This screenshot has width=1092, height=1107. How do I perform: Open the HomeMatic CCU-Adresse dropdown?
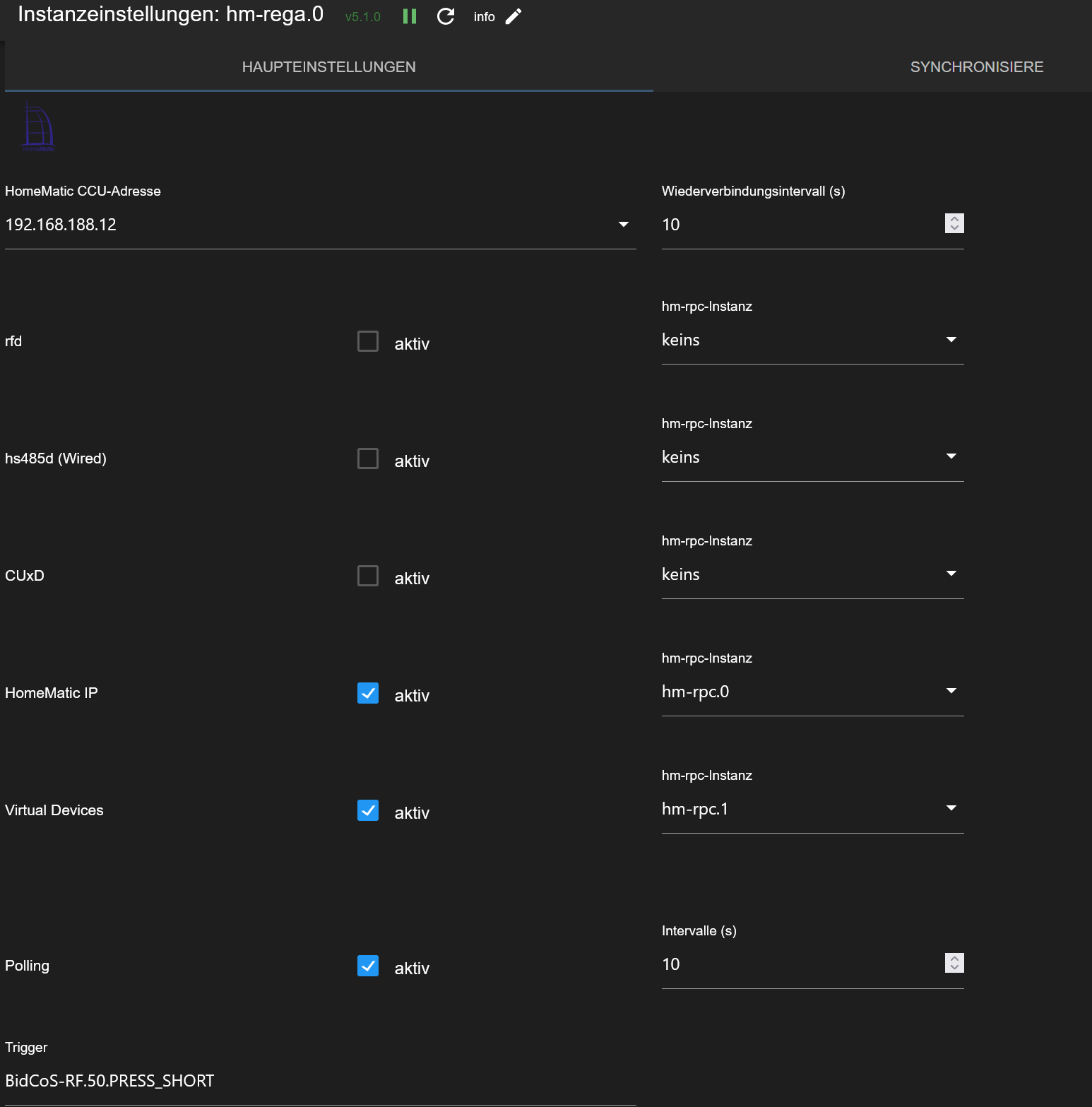(321, 225)
